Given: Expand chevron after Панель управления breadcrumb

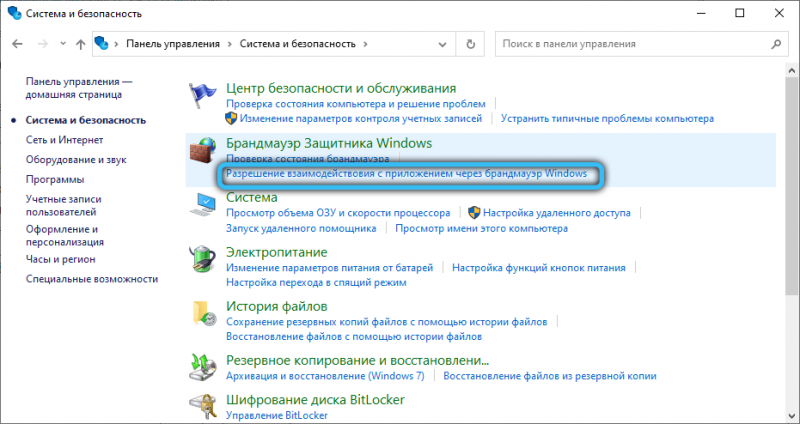Looking at the screenshot, I should pos(230,44).
